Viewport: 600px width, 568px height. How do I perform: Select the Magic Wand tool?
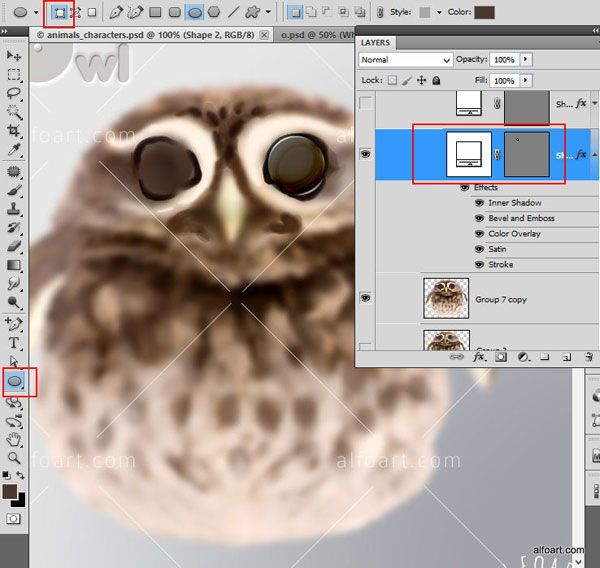pyautogui.click(x=14, y=112)
